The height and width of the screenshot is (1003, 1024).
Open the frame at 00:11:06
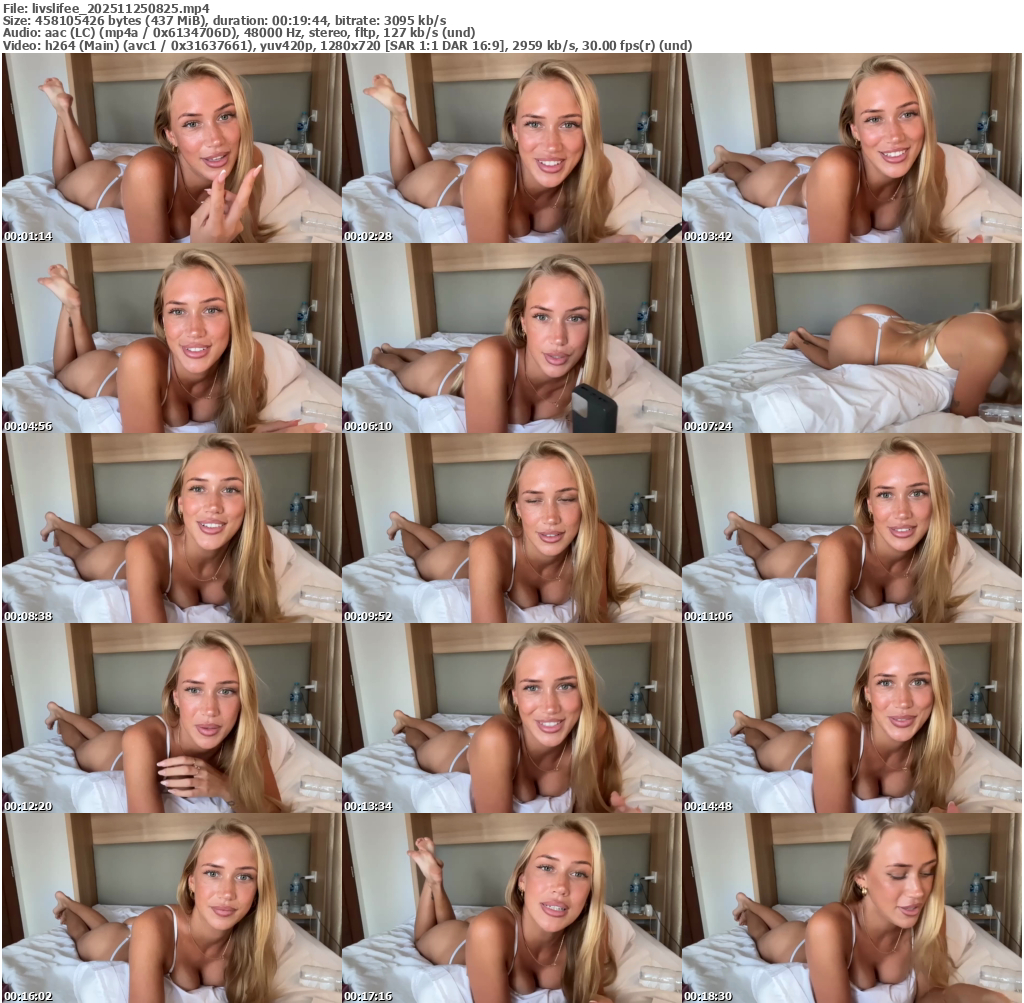click(852, 528)
